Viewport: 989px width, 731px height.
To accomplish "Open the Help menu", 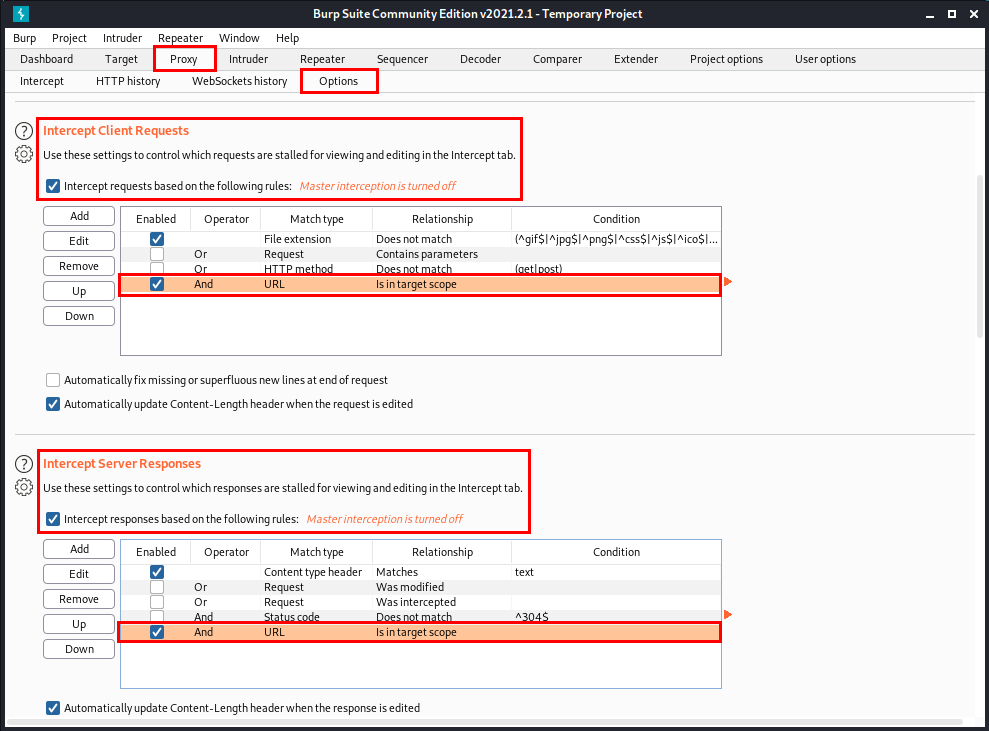I will tap(288, 38).
